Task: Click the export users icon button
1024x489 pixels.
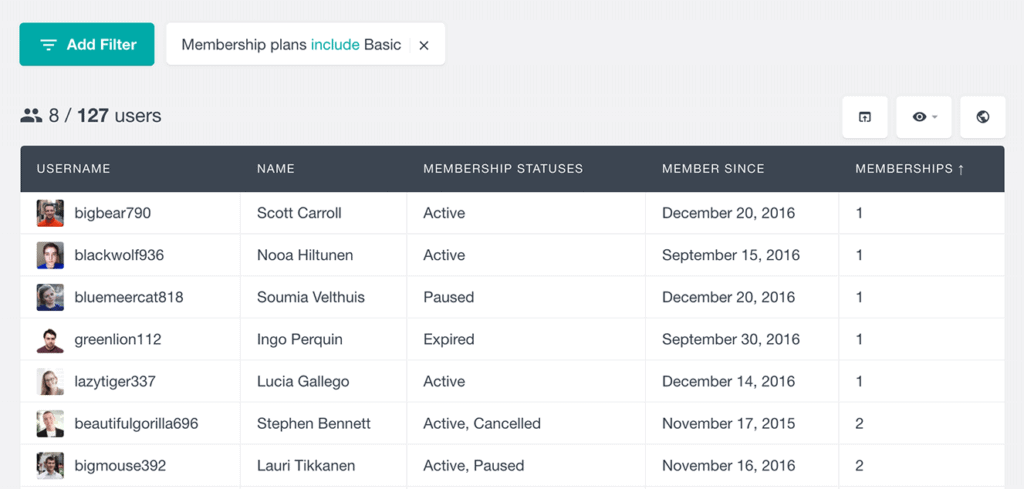Action: (865, 118)
